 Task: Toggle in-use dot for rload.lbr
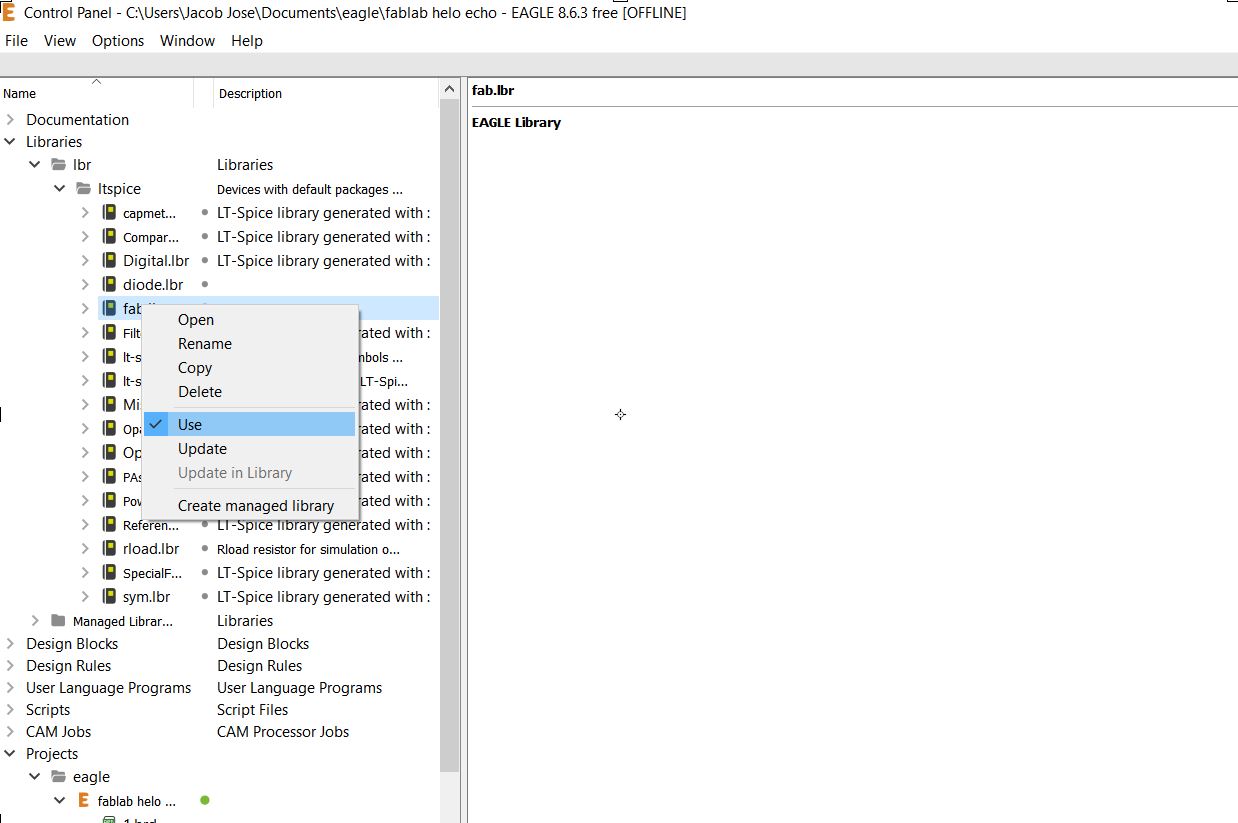[205, 548]
